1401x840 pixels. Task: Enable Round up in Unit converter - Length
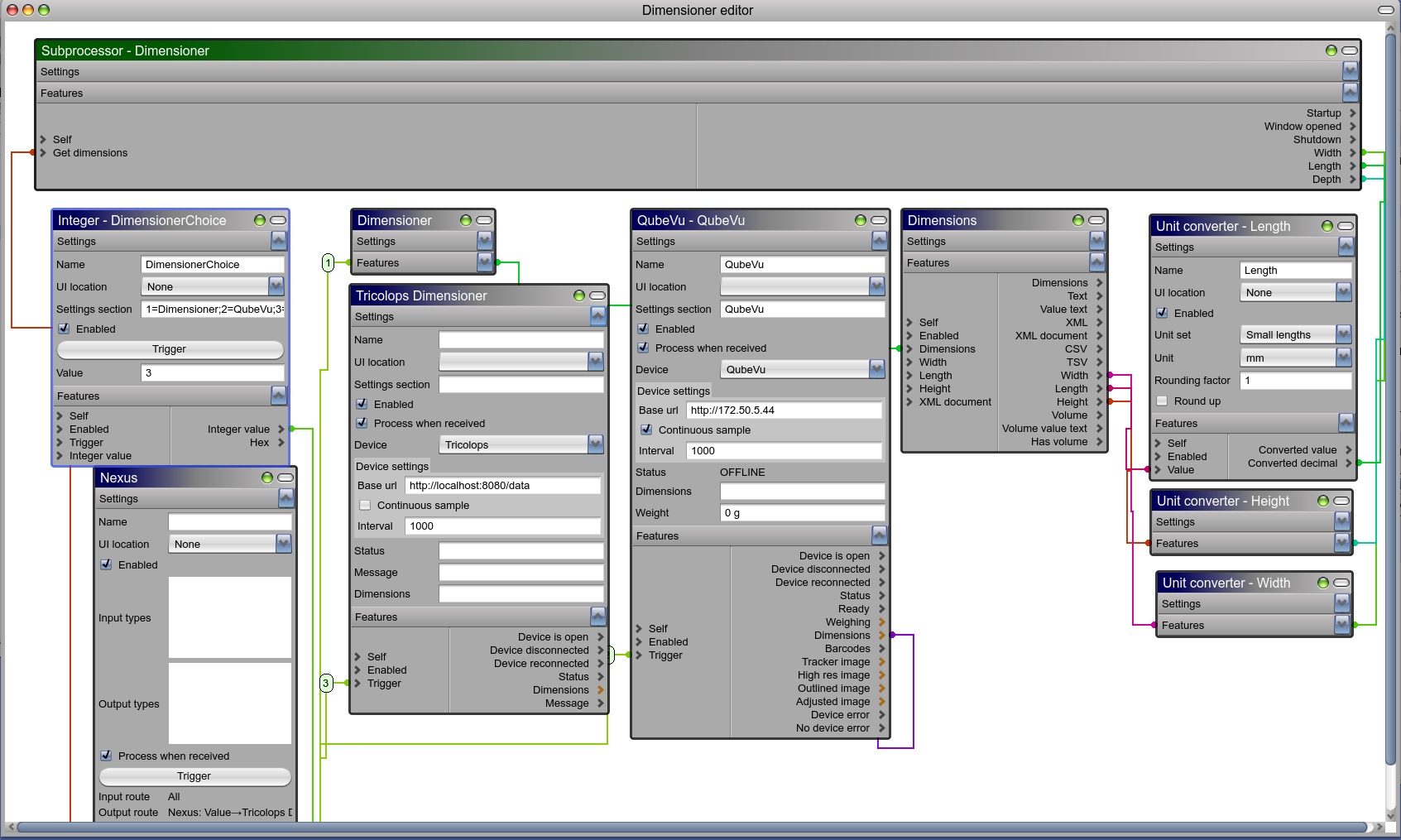point(1162,401)
